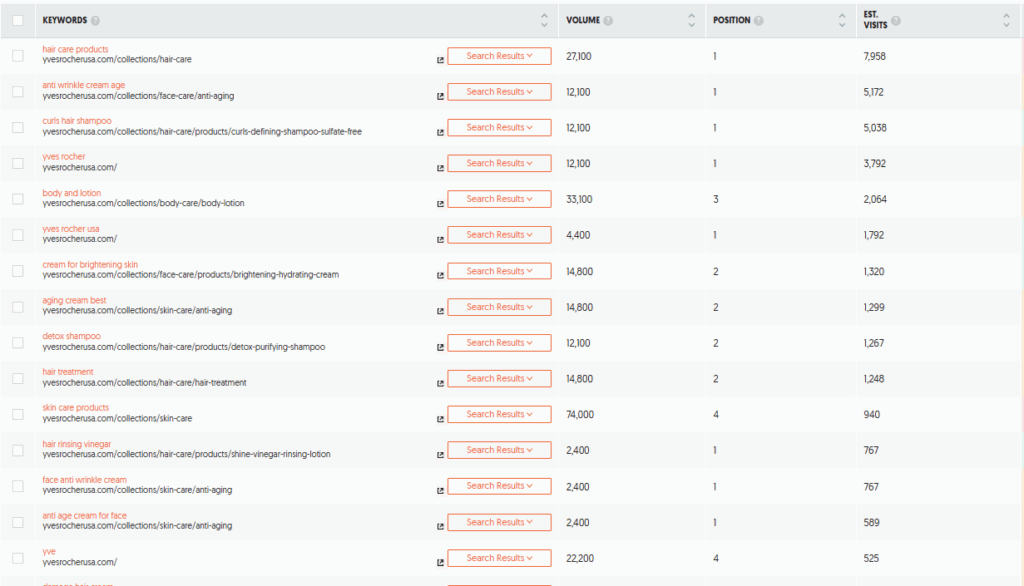Select volume value 33,100

(x=579, y=199)
